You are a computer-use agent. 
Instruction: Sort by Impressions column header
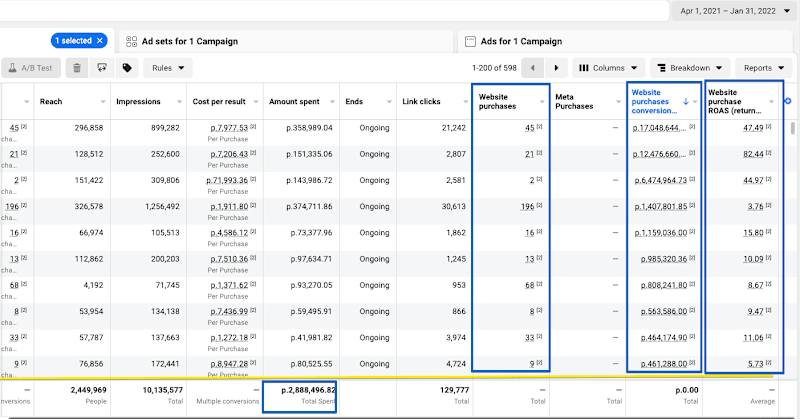138,102
